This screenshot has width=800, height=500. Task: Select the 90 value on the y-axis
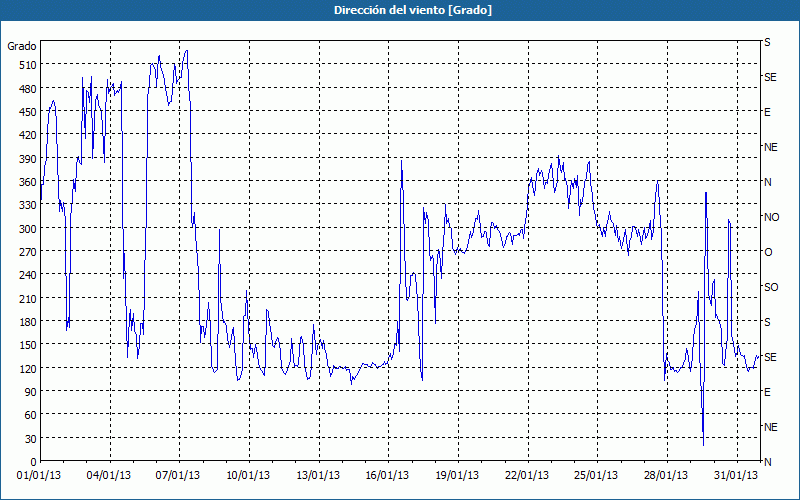pos(30,392)
